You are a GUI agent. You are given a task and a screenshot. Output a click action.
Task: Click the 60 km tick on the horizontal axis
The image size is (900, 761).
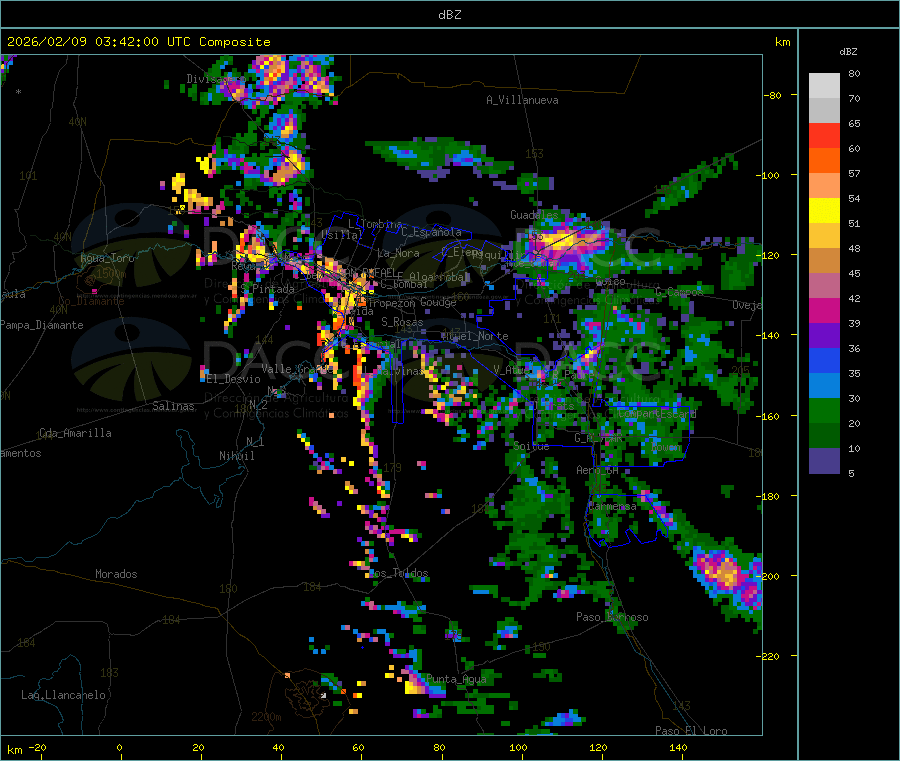tap(358, 748)
